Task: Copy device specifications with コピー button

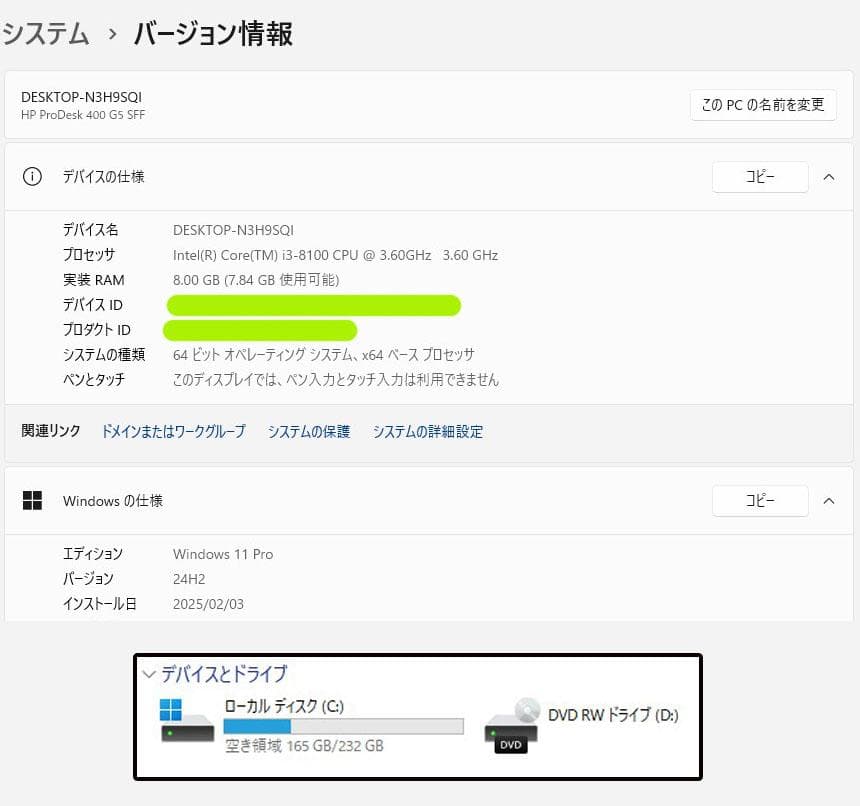Action: tap(760, 176)
